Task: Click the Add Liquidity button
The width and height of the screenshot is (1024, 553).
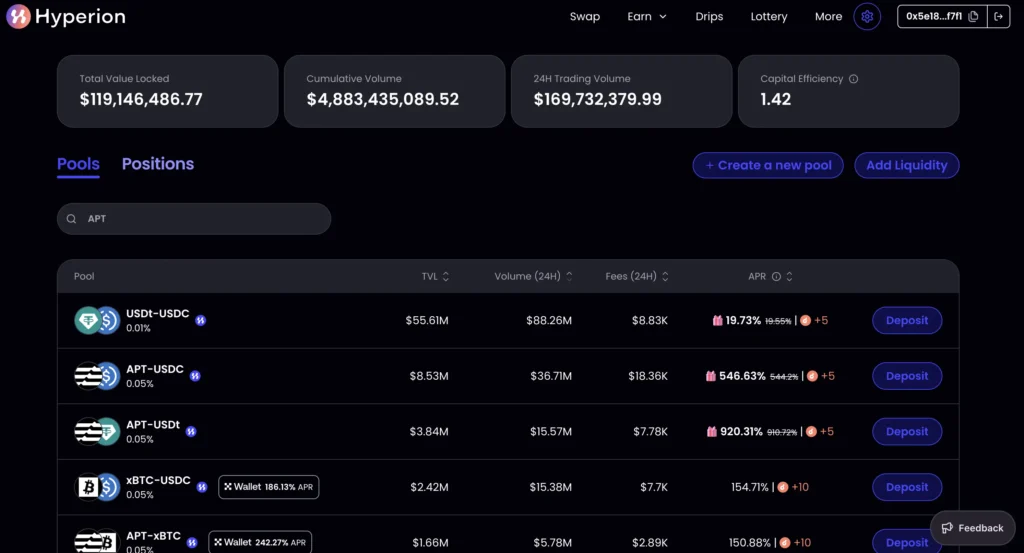Action: pyautogui.click(x=906, y=165)
